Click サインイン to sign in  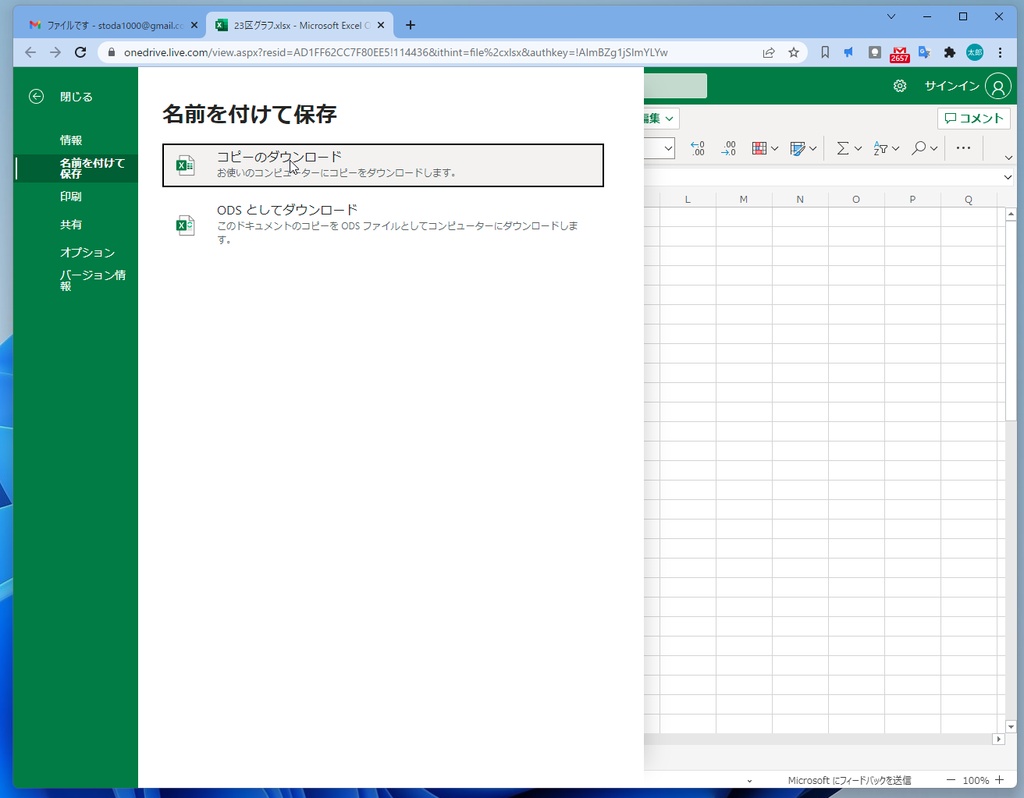pos(952,86)
